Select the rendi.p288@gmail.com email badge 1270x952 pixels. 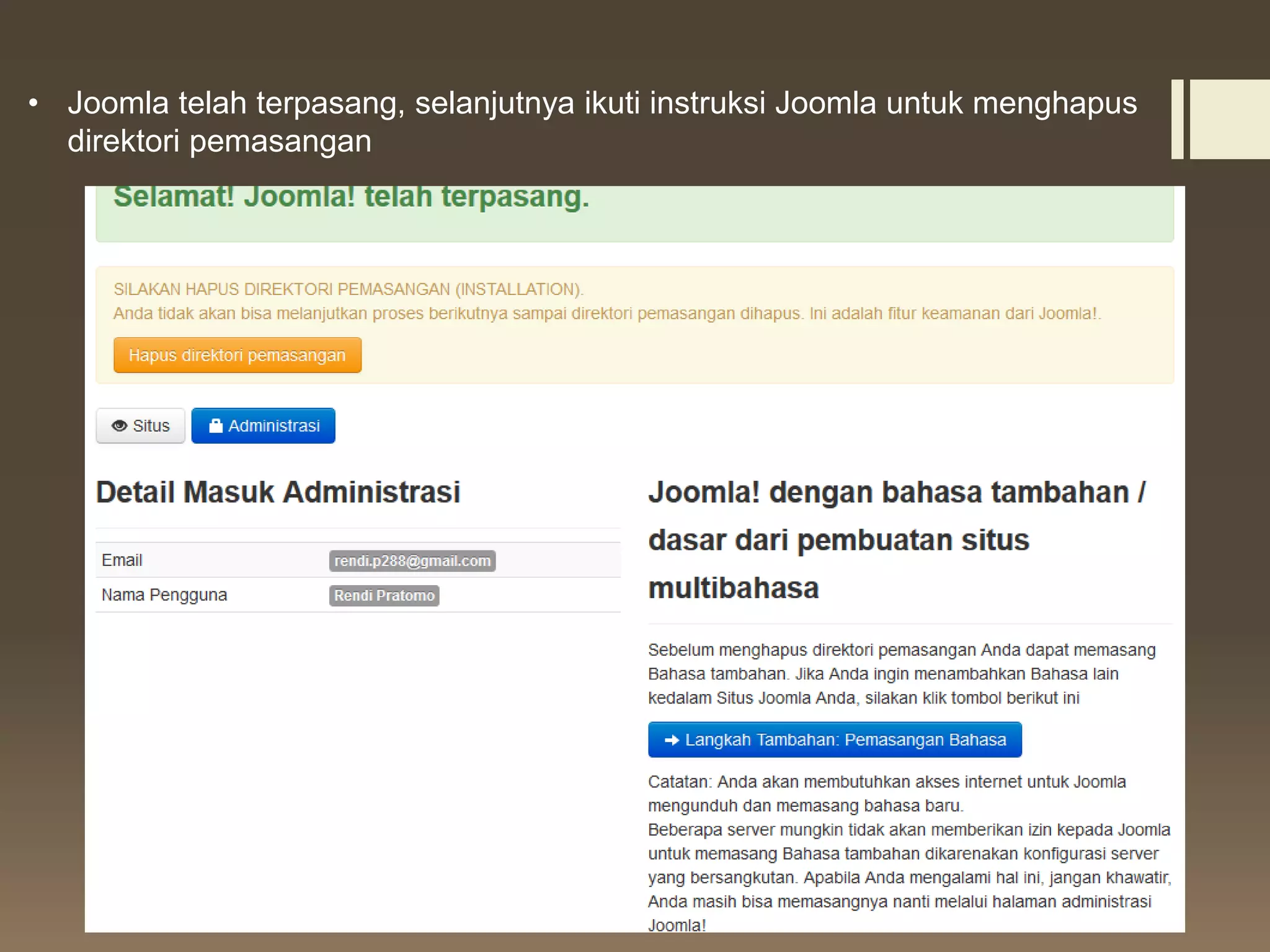412,560
